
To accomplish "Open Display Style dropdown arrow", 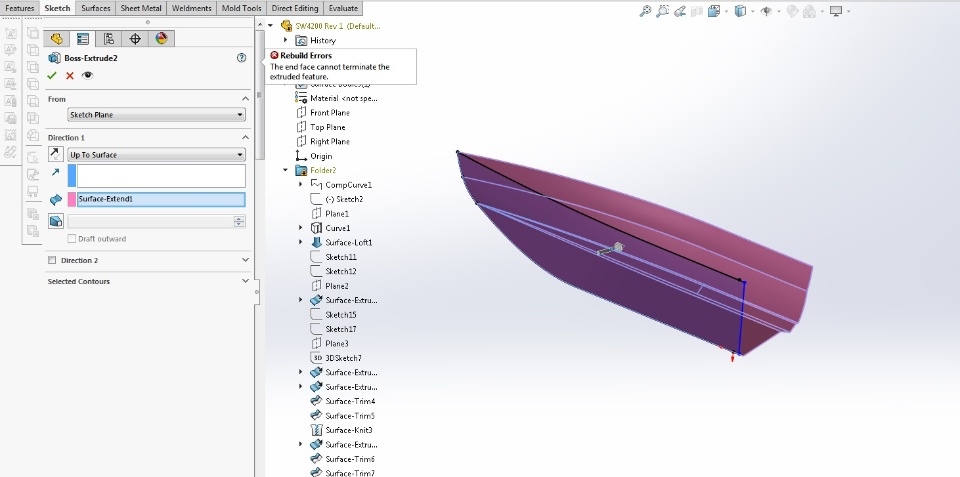I will [x=752, y=11].
